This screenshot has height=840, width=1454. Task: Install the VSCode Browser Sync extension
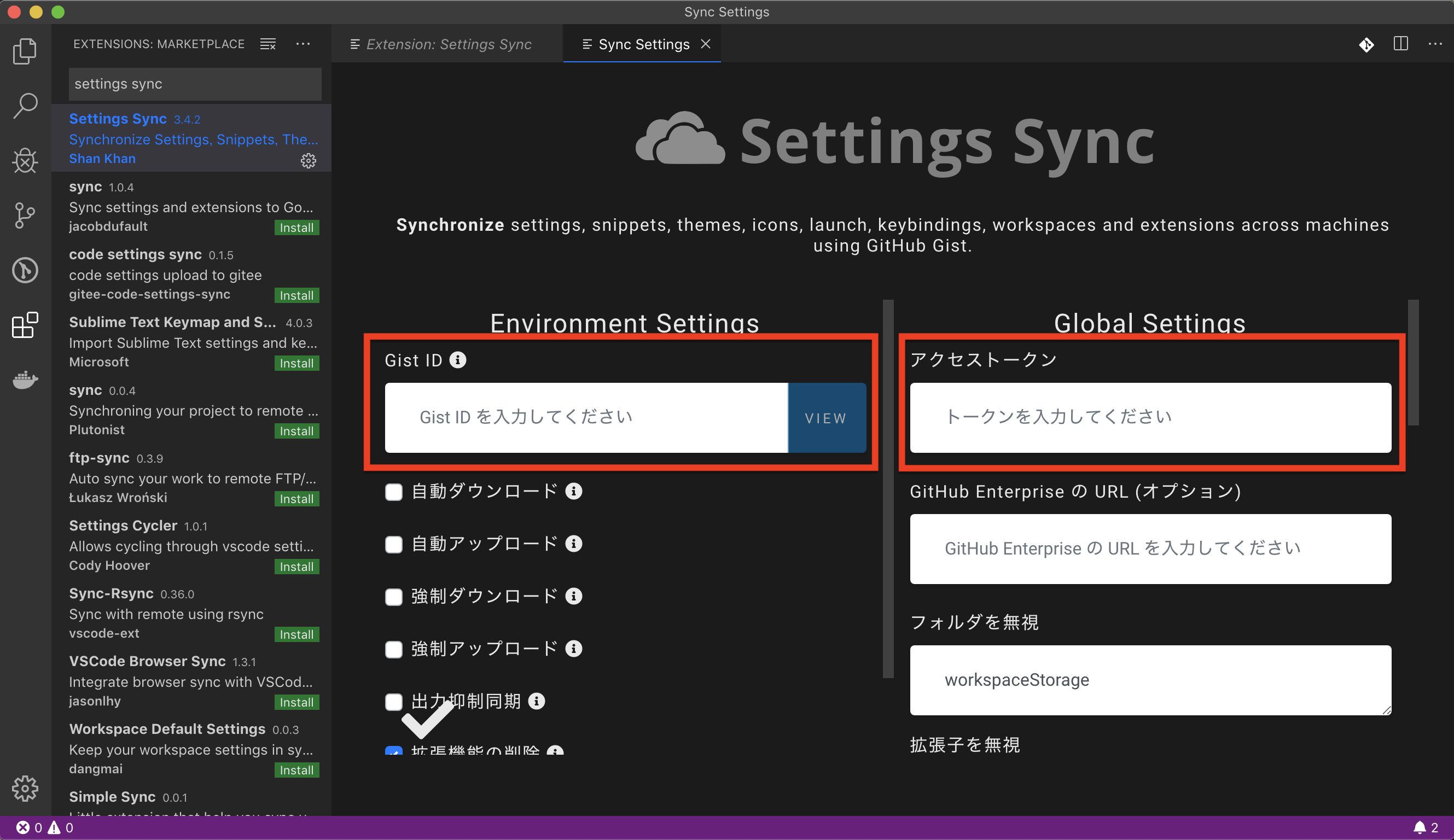tap(296, 702)
